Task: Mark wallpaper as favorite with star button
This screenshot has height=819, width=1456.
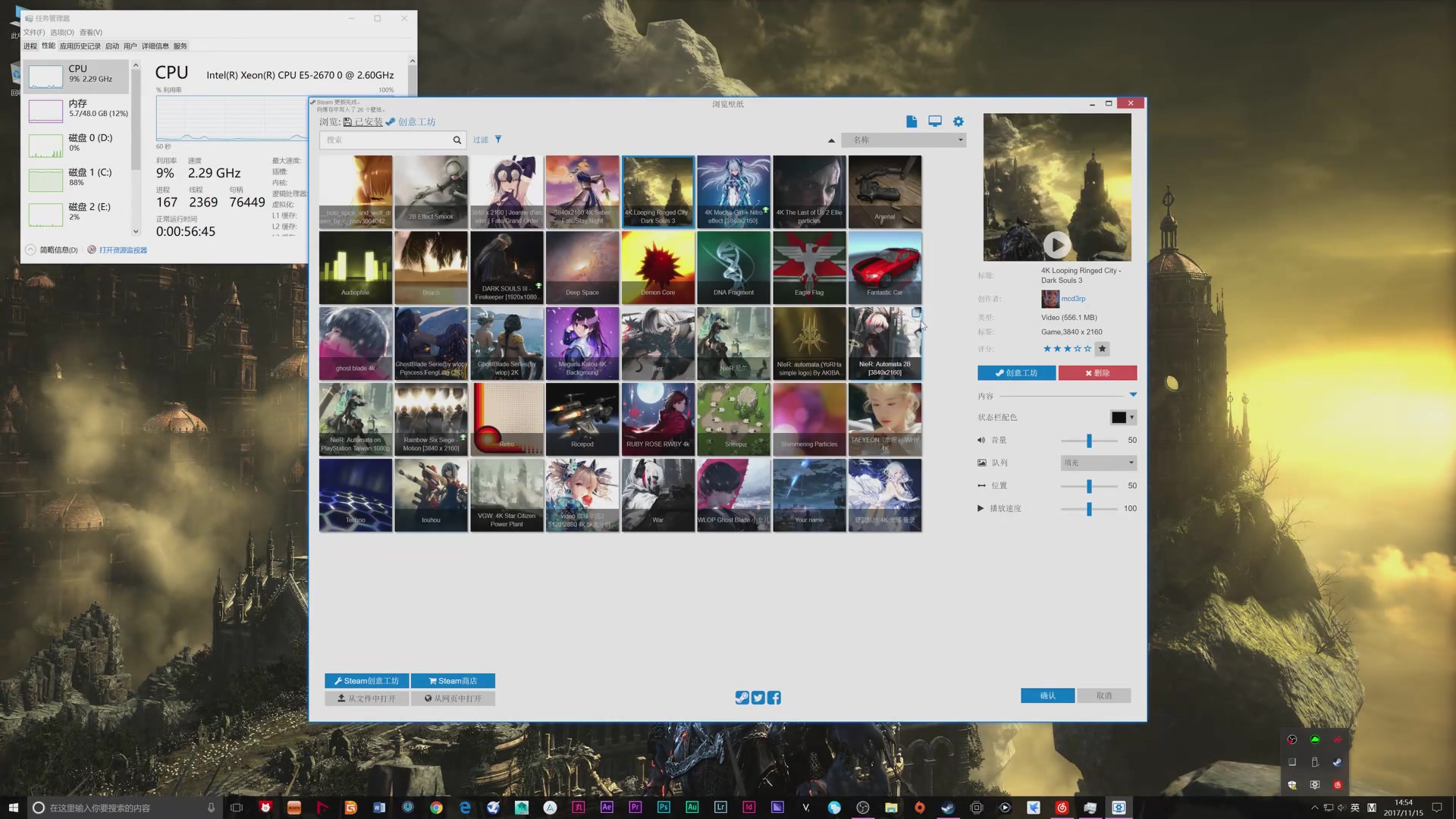Action: click(1103, 349)
